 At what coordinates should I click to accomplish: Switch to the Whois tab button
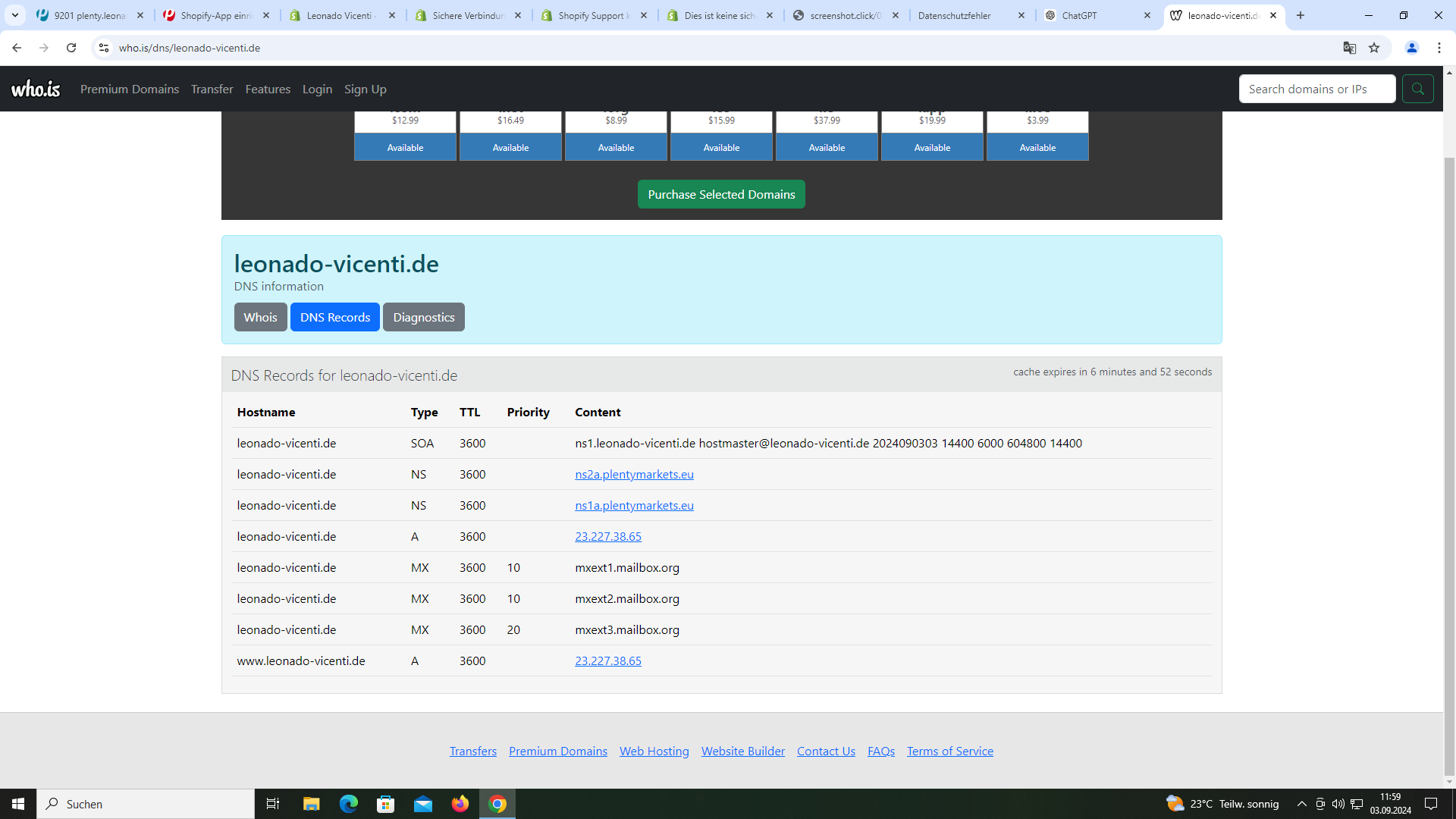(260, 317)
